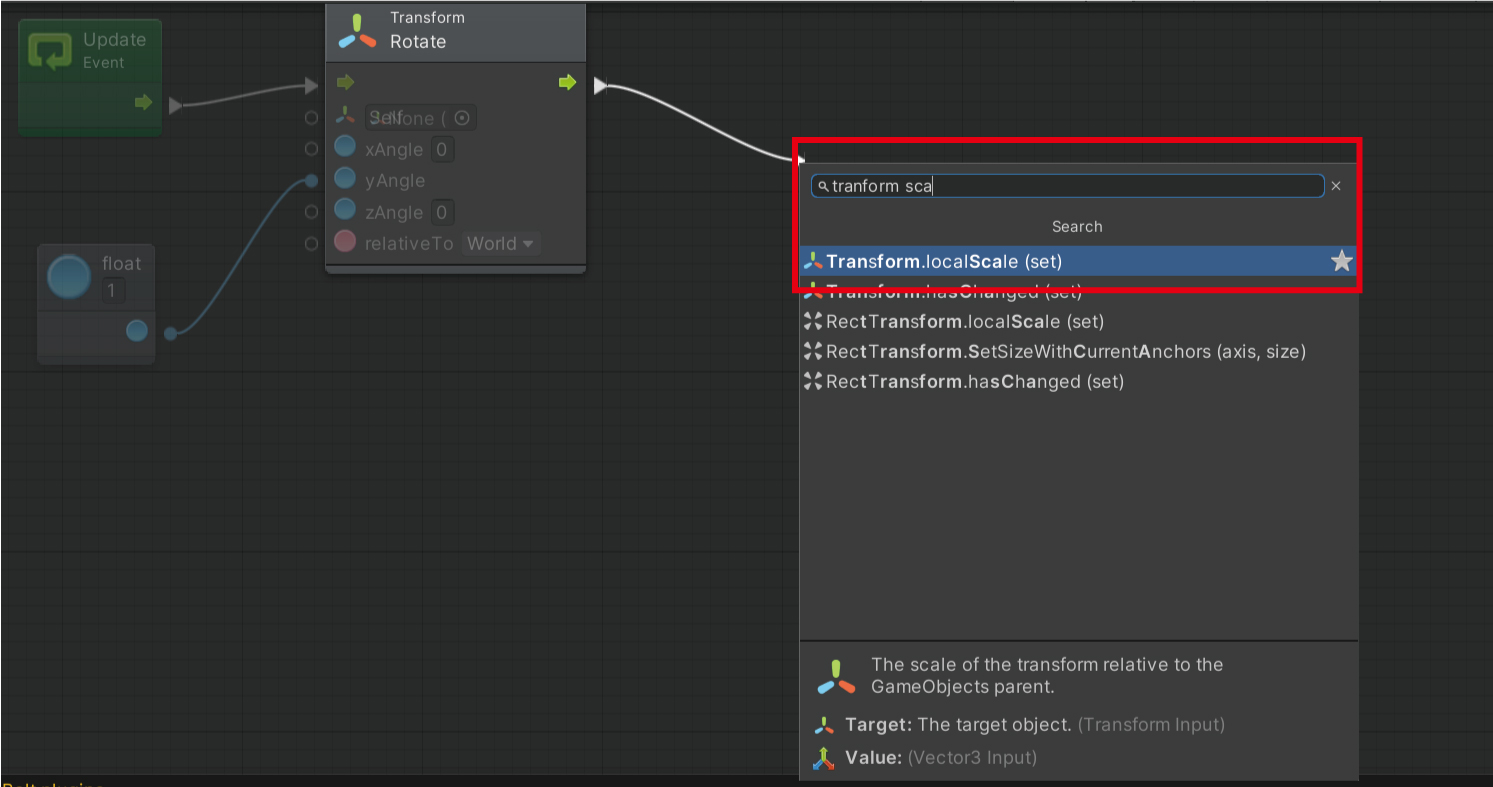This screenshot has width=1493, height=787.
Task: Choose RectTransform.SetSizeWithCurrentAnchors (axis, size)
Action: pos(1065,352)
